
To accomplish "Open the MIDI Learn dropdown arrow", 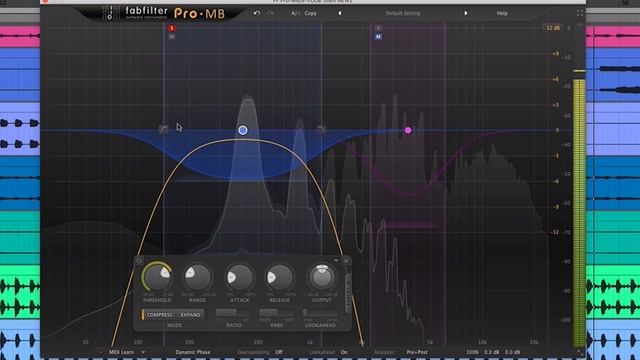I will click(143, 352).
